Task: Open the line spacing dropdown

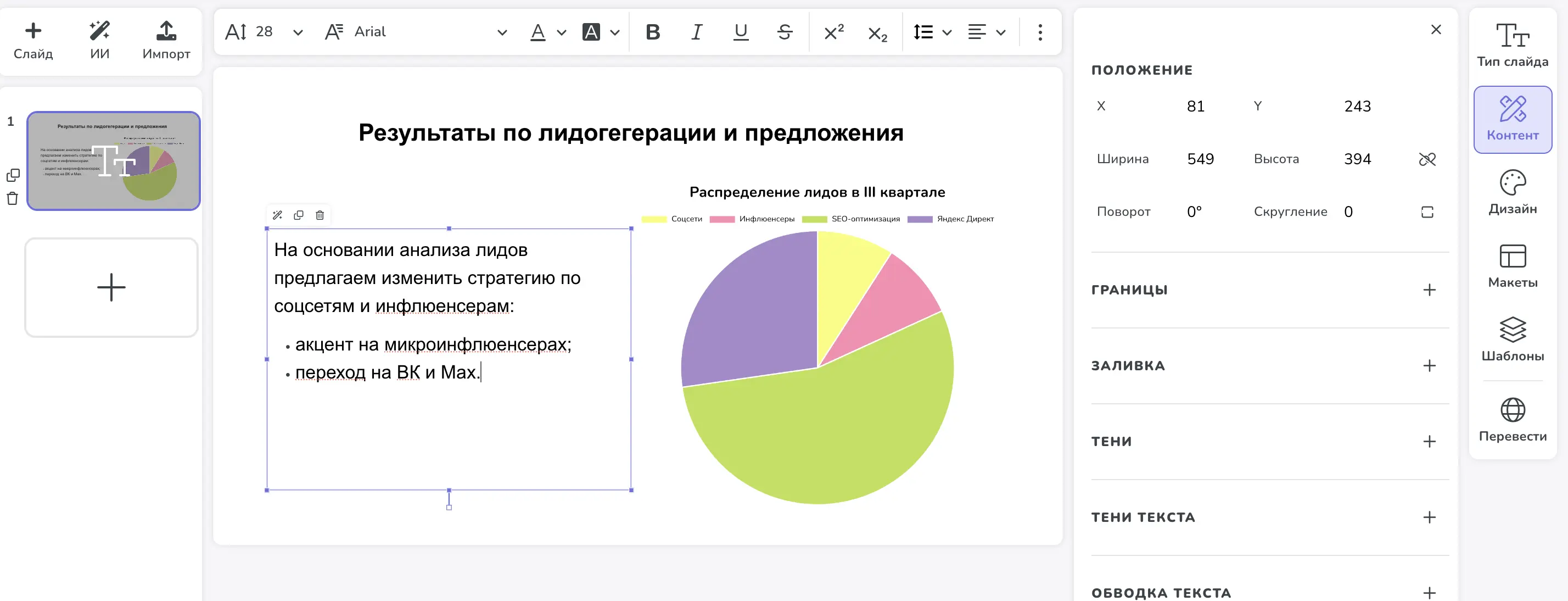Action: coord(931,32)
